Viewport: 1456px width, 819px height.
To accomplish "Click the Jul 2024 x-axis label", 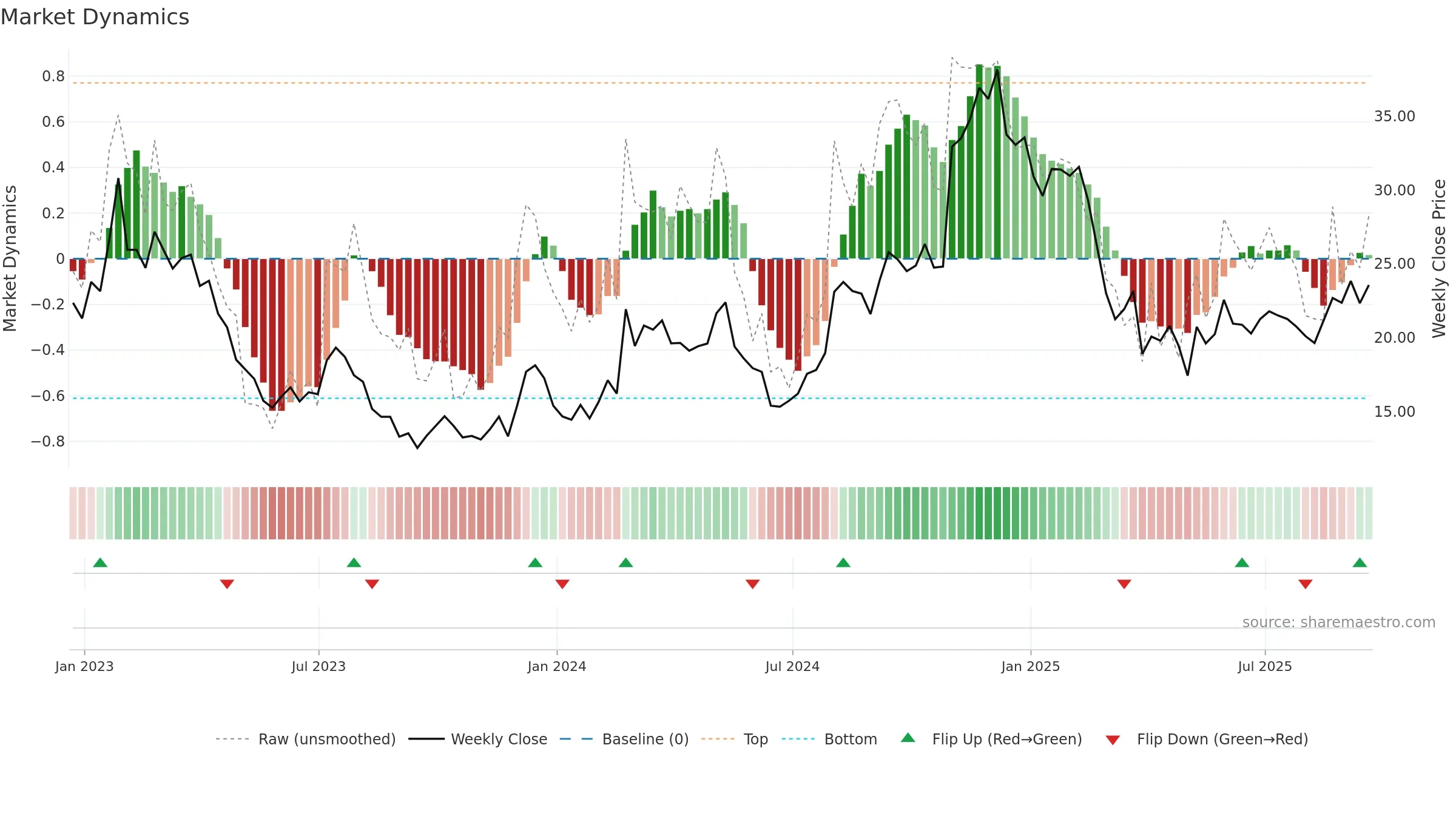I will tap(792, 666).
